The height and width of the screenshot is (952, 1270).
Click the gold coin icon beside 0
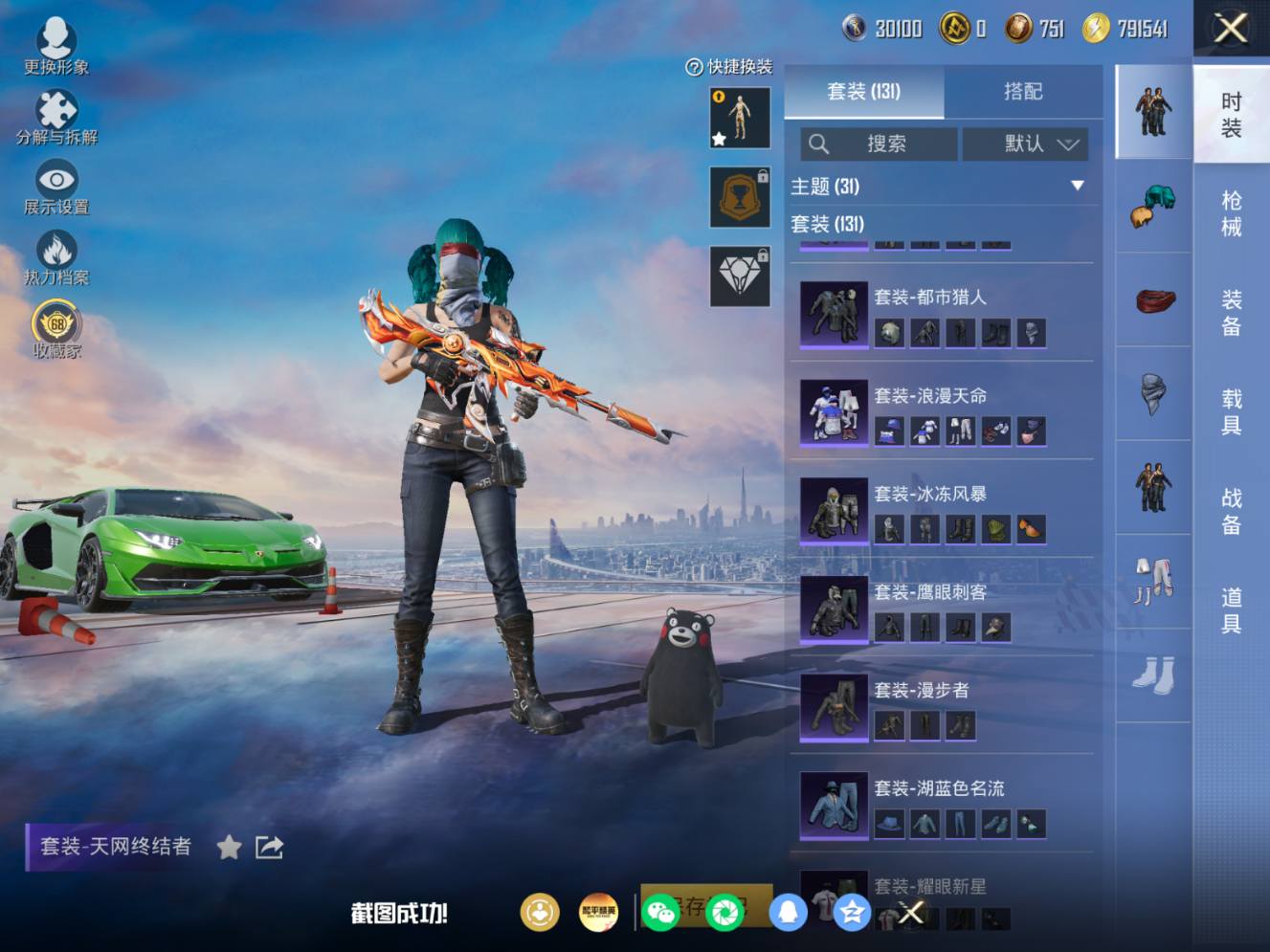click(x=954, y=29)
